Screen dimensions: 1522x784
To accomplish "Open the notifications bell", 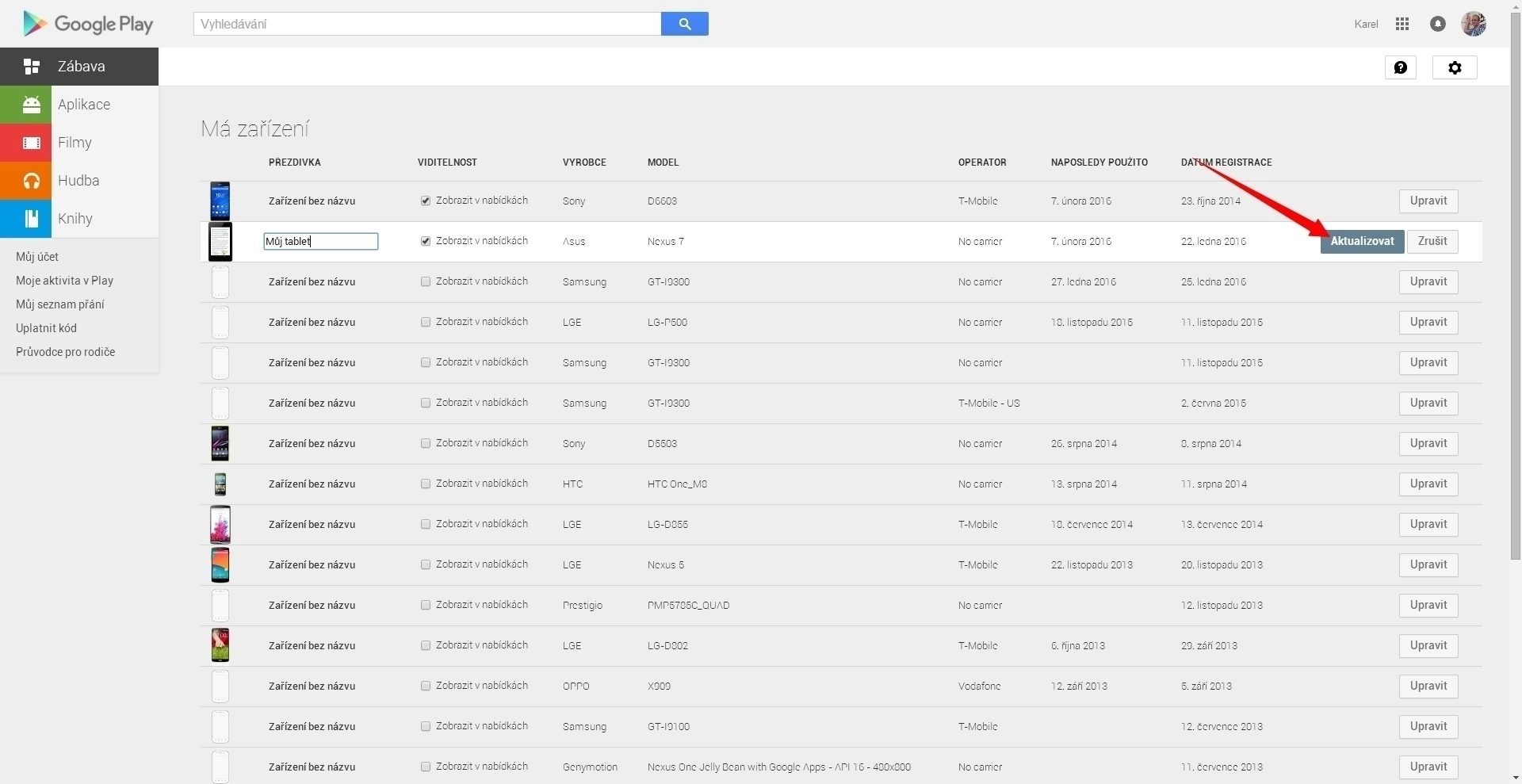I will 1438,24.
